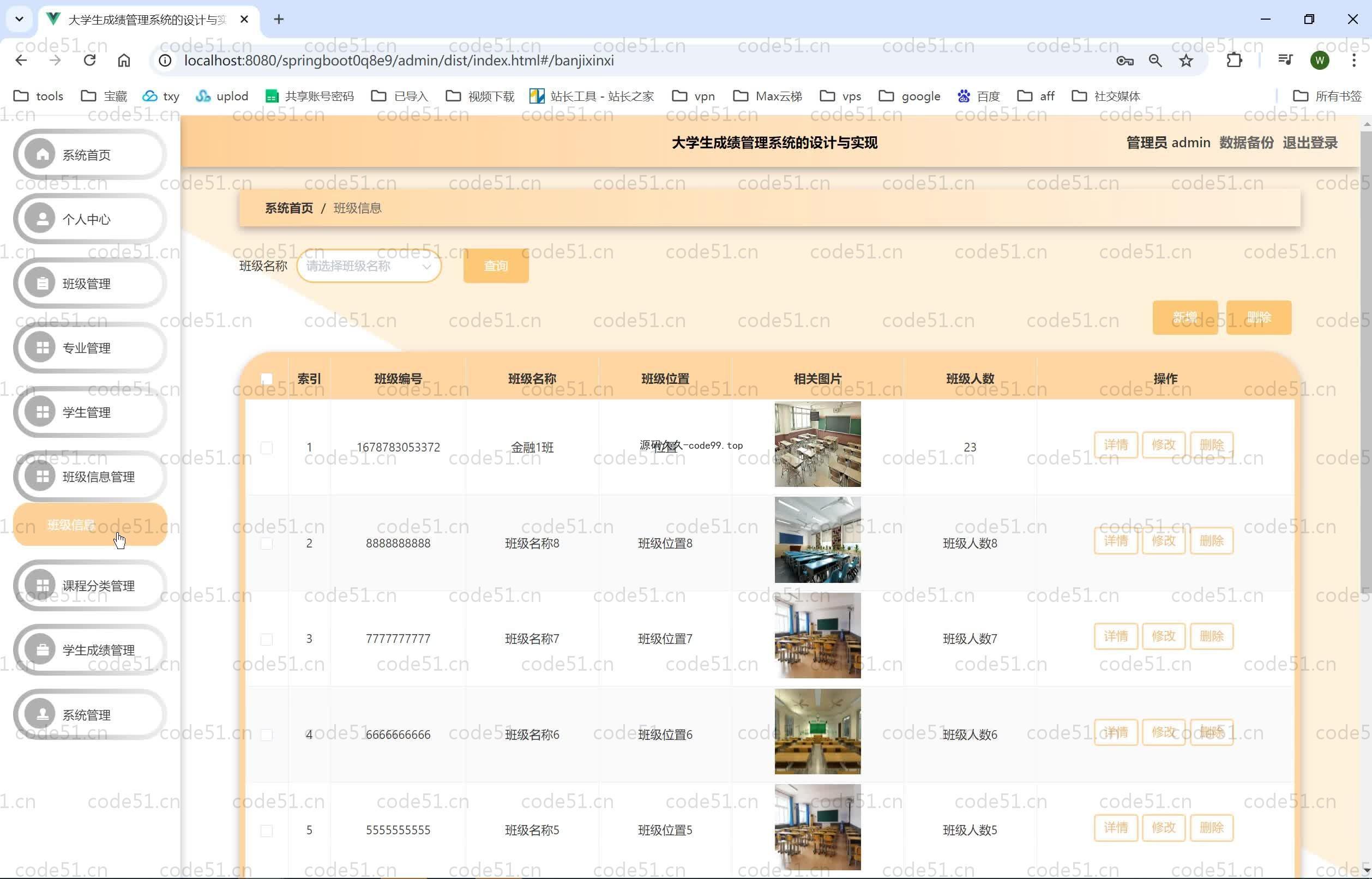Expand the 视频下载 bookmark folder
The image size is (1372, 879).
point(479,96)
